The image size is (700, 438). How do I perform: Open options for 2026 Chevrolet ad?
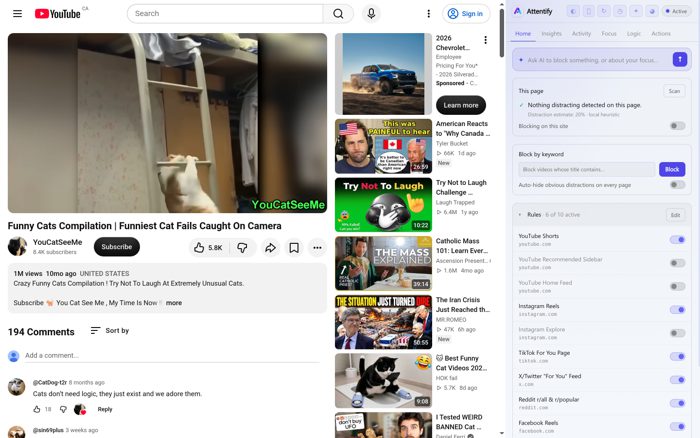485,40
